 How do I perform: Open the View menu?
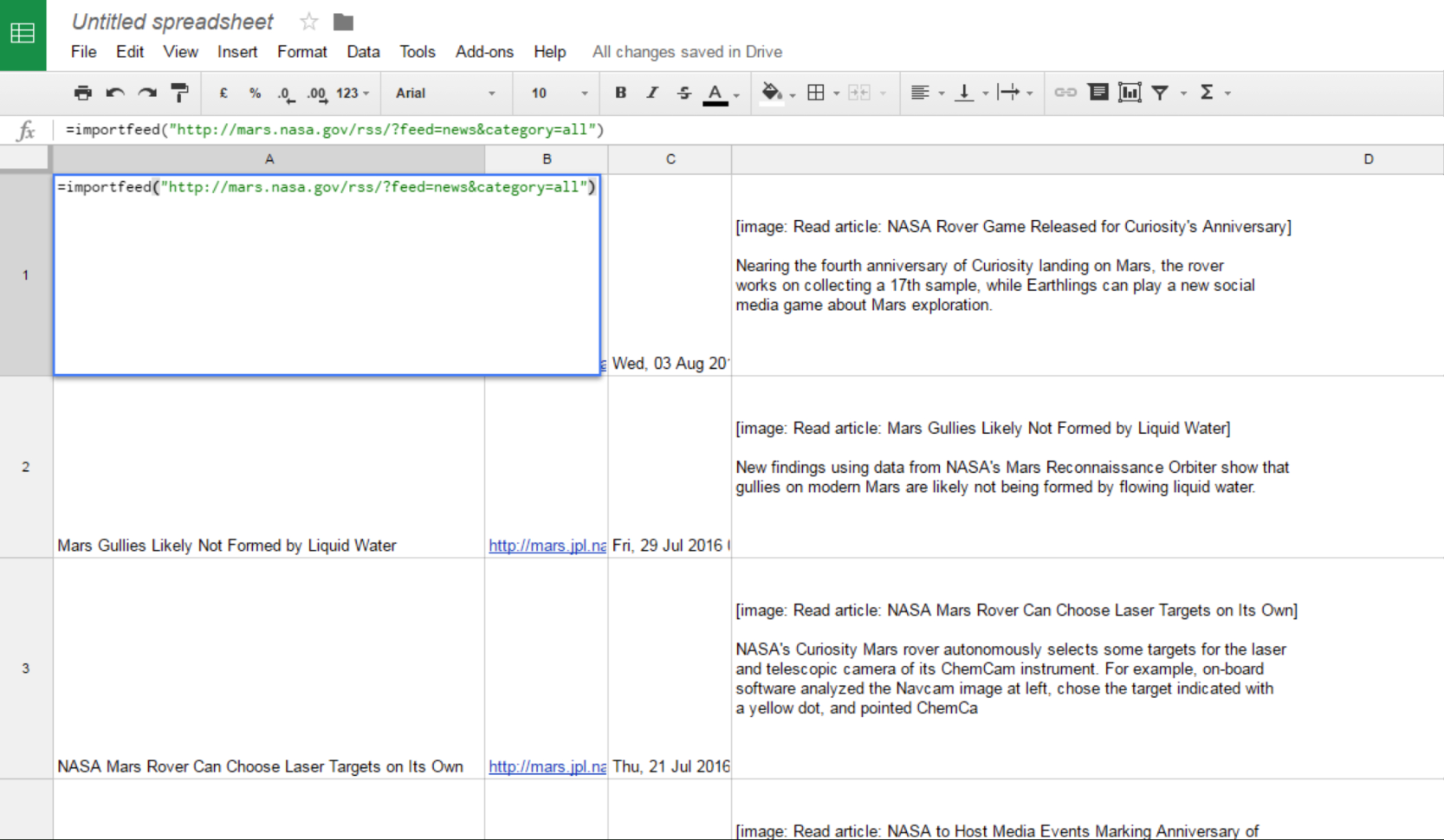(180, 52)
